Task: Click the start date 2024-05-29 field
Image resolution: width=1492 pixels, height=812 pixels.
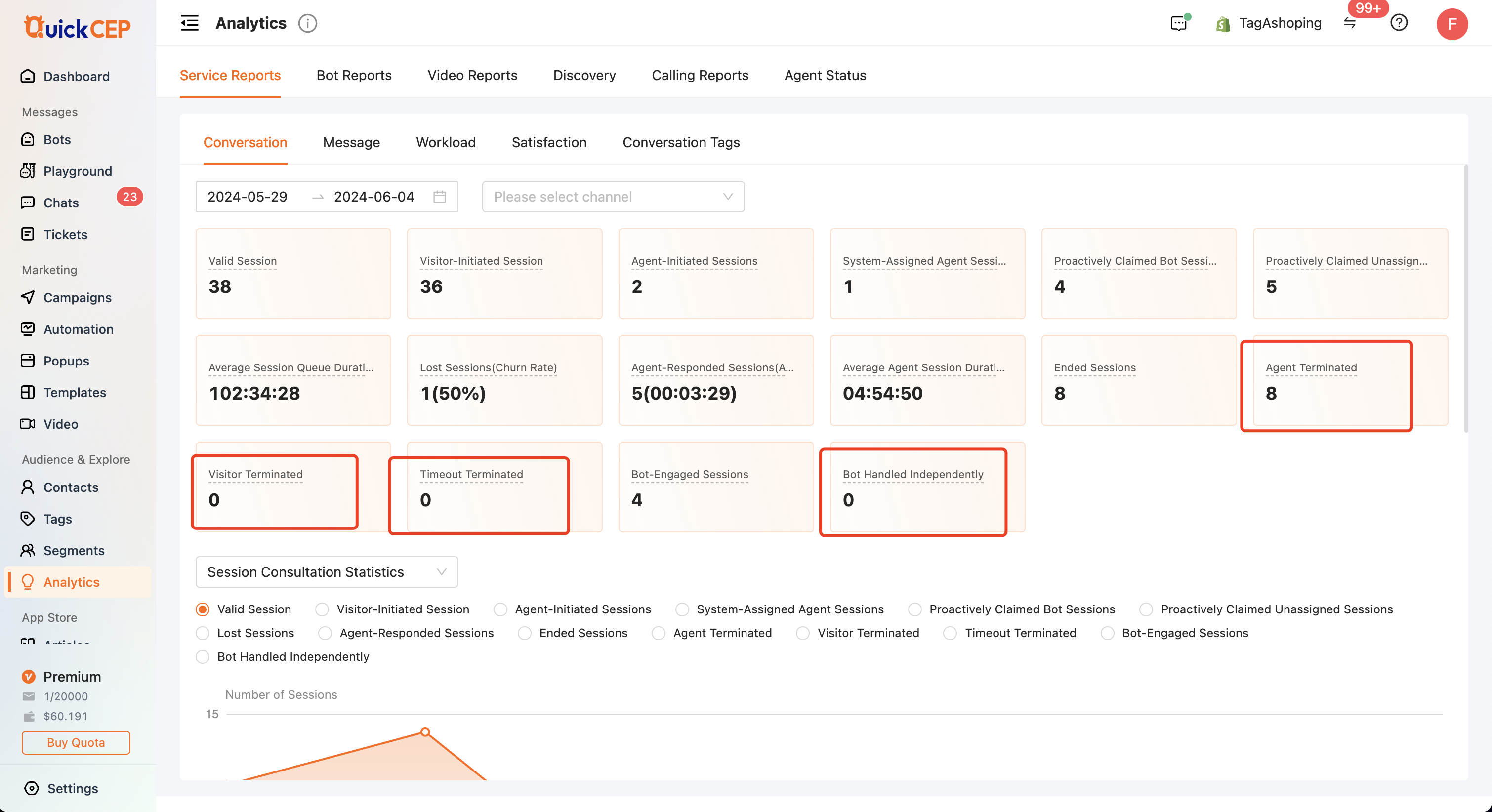Action: [248, 197]
